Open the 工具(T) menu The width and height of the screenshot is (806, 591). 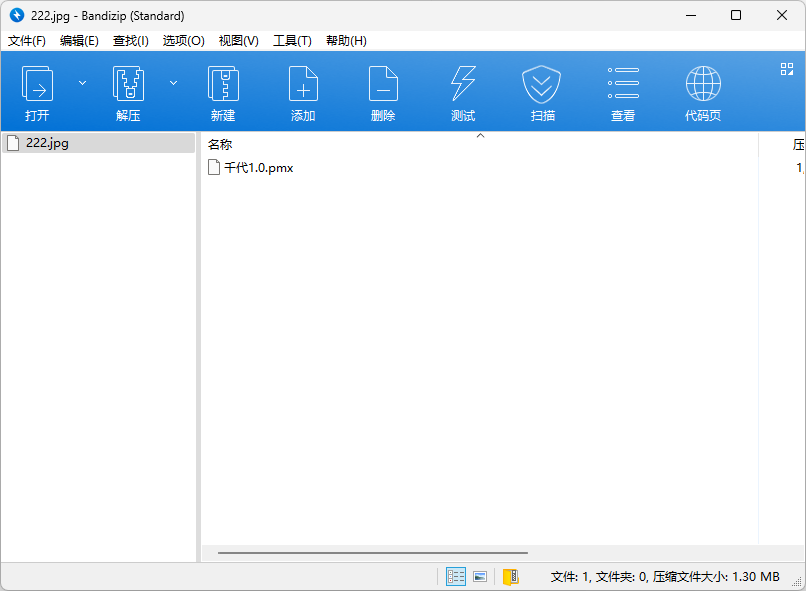[x=292, y=41]
